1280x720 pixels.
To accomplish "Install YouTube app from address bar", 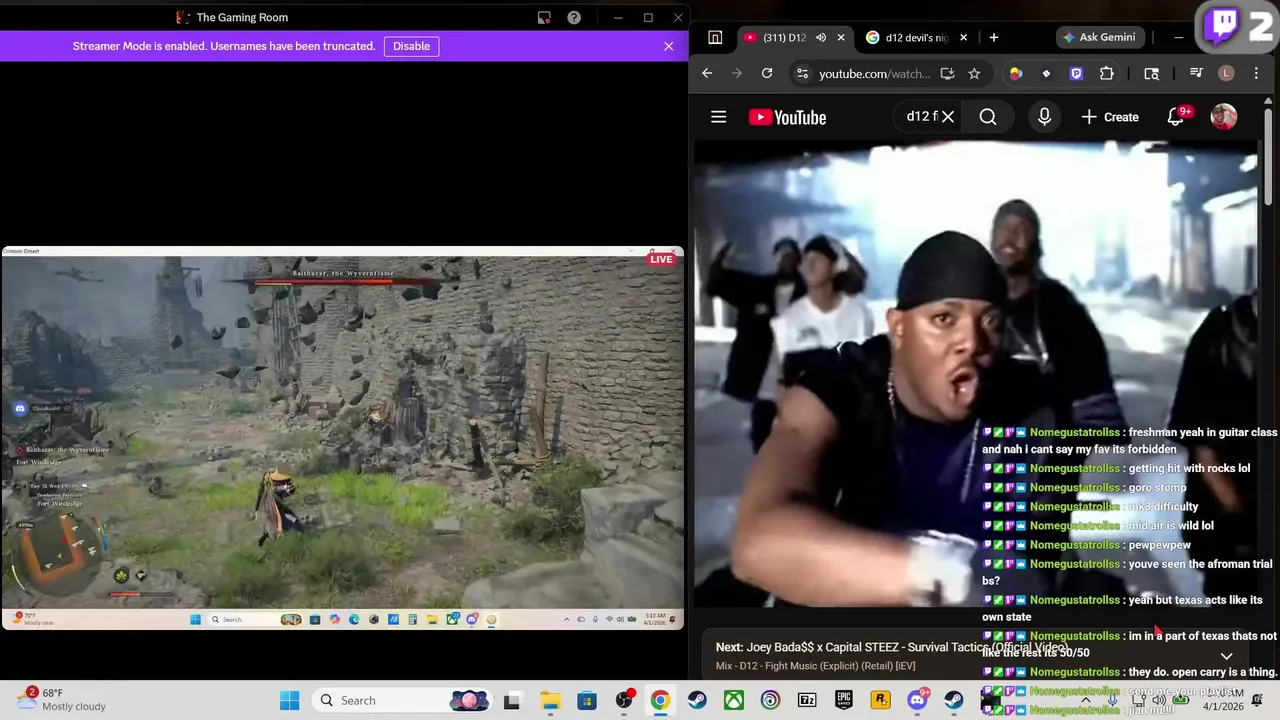I will (947, 73).
